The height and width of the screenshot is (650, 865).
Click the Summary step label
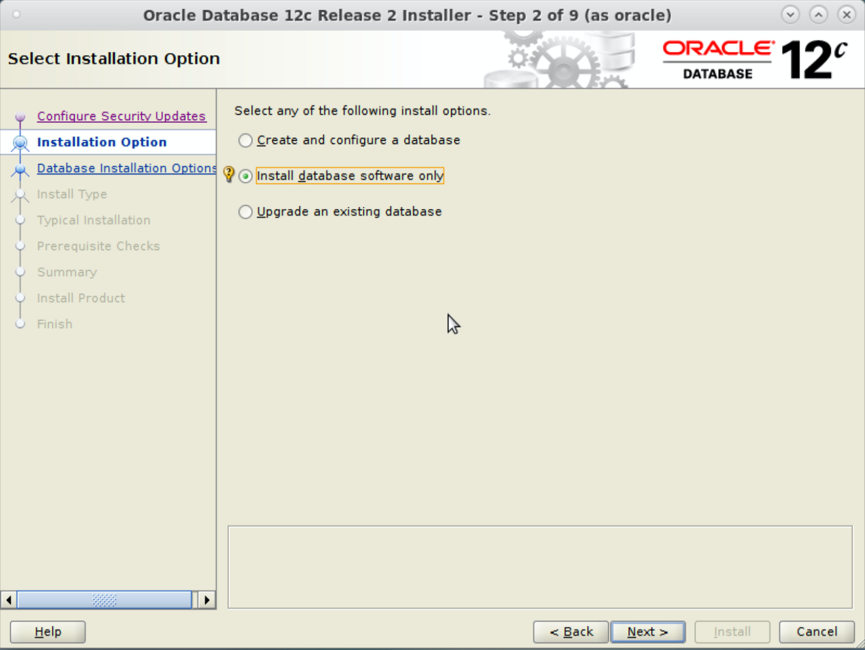click(x=67, y=272)
